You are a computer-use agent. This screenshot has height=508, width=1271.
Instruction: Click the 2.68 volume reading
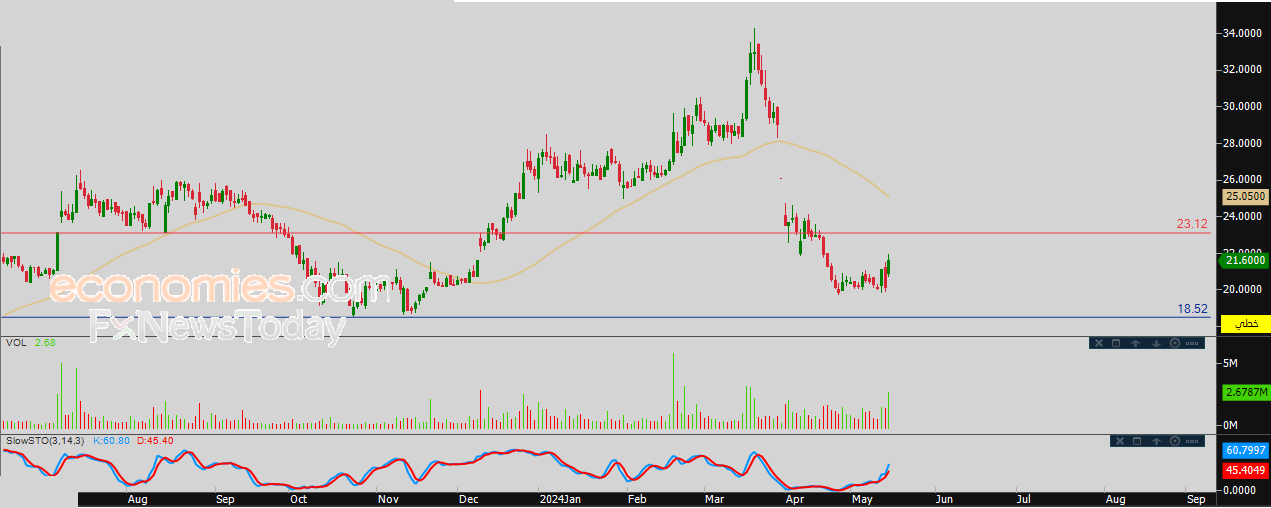[x=45, y=342]
